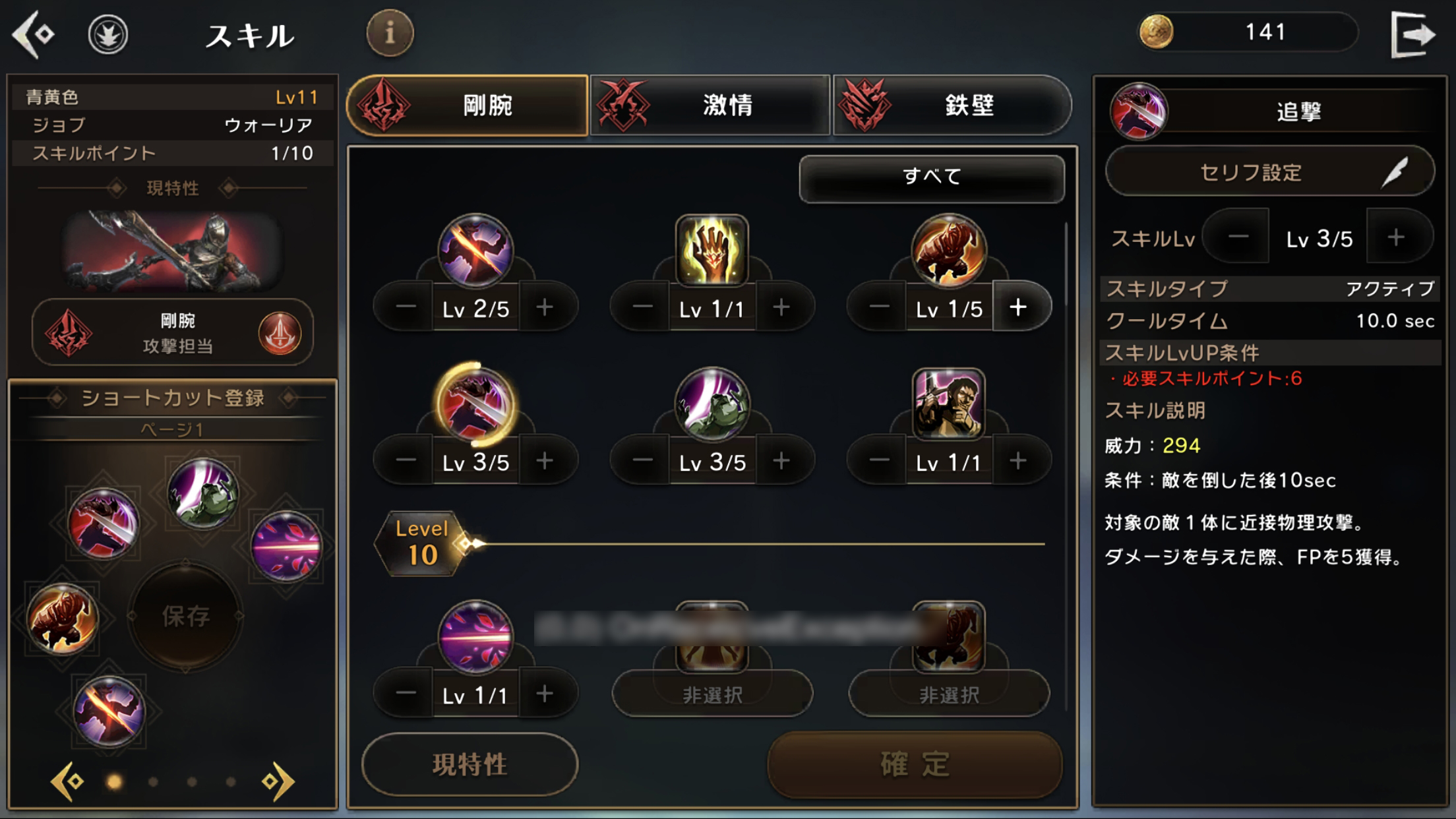Screen dimensions: 1456x819
Task: Raise 追撃 skill level in detail panel
Action: [1396, 237]
